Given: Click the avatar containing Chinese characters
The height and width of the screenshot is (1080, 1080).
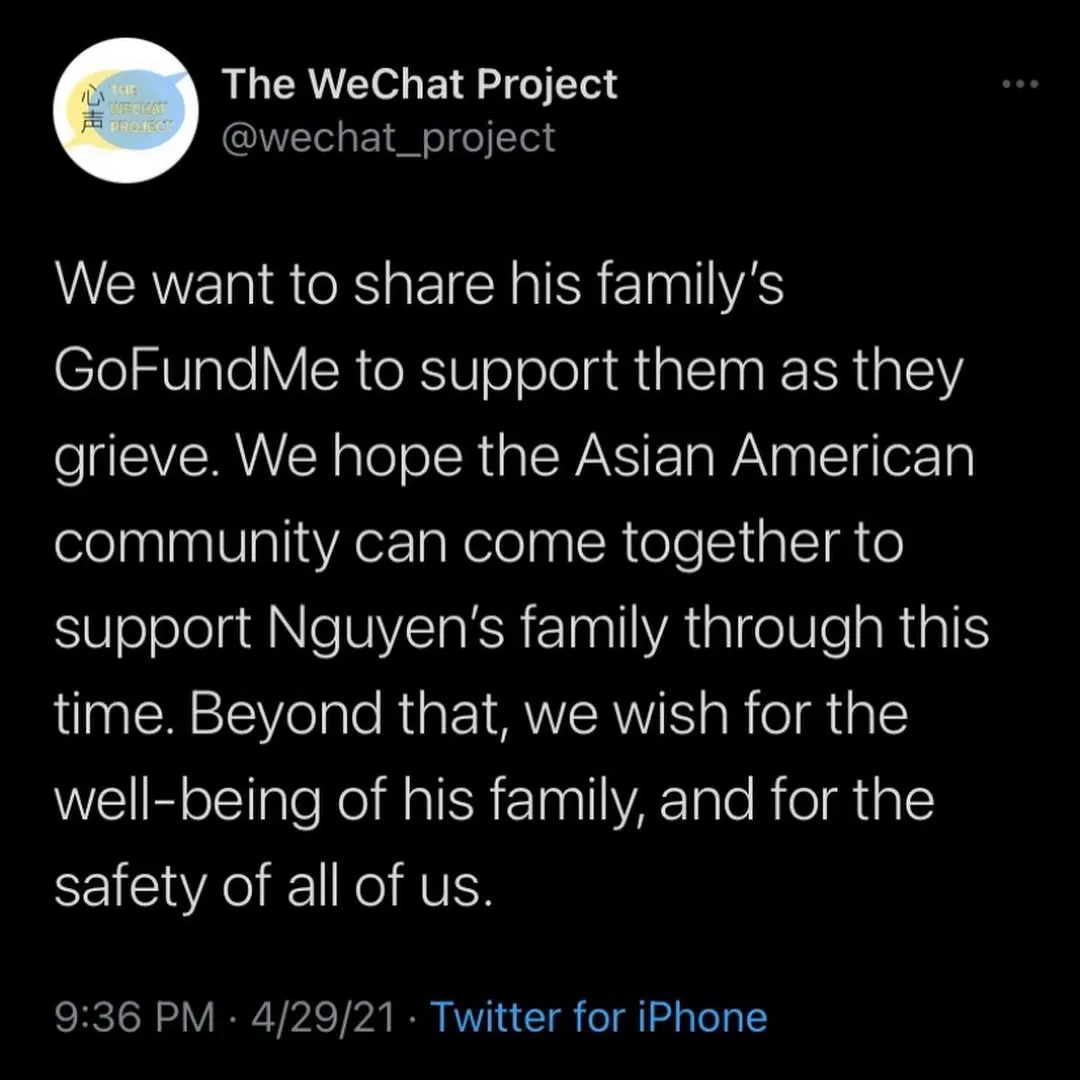Looking at the screenshot, I should click(125, 110).
